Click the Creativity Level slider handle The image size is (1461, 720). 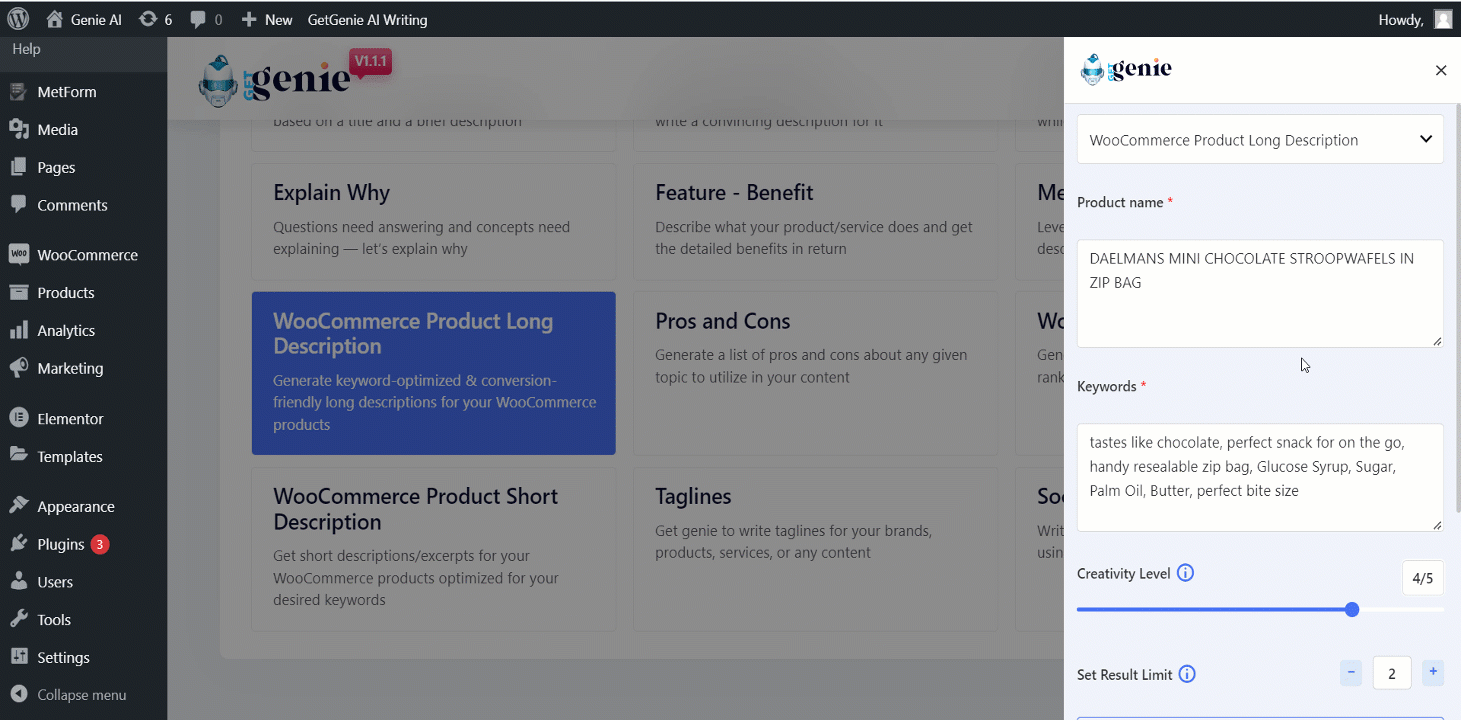coord(1352,609)
